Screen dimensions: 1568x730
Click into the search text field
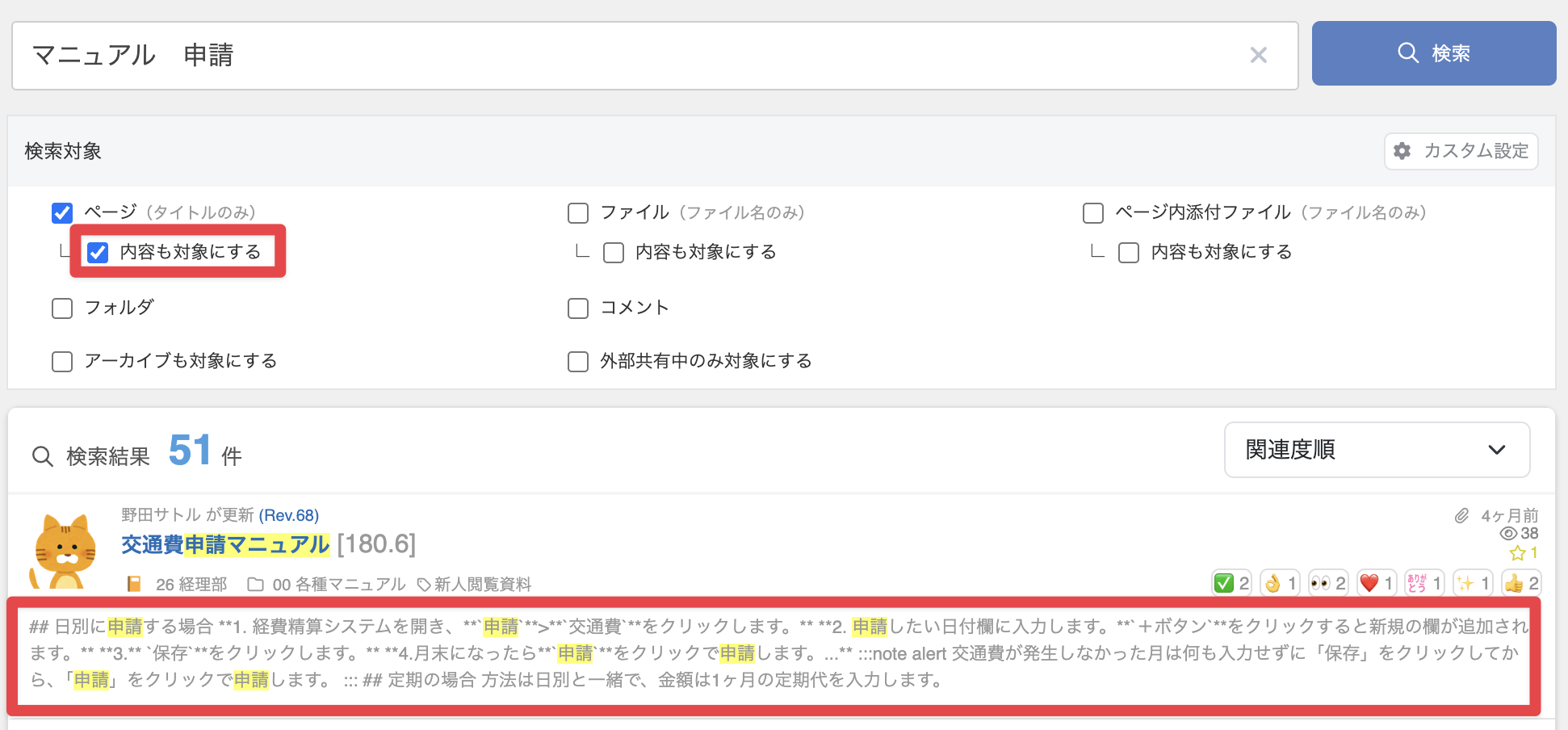(x=630, y=55)
